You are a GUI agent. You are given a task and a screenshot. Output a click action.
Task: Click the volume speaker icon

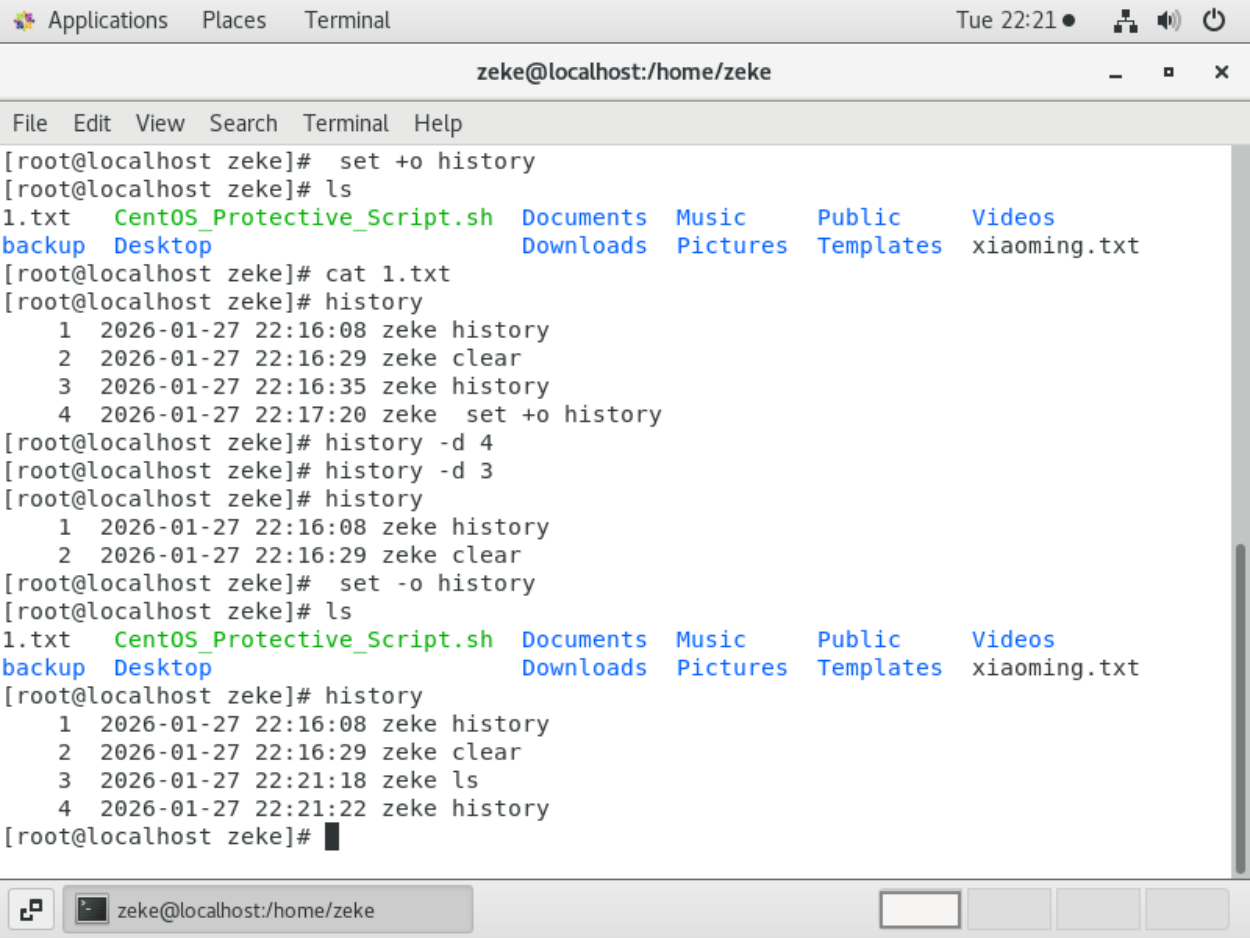click(1168, 20)
